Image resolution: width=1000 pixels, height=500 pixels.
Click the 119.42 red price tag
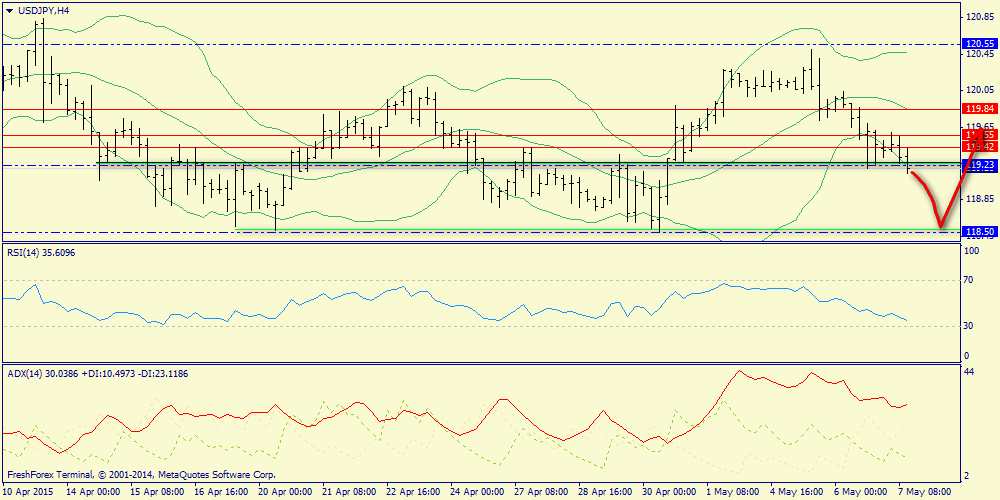tap(977, 146)
